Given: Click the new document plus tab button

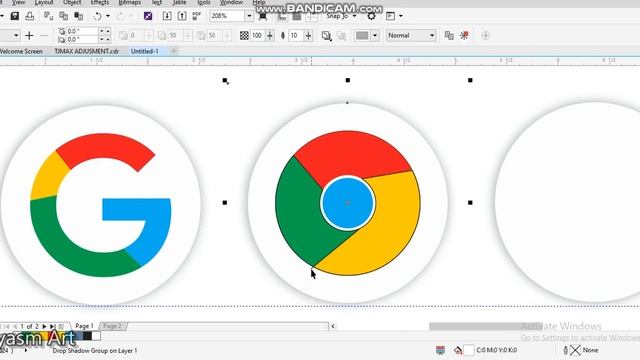Looking at the screenshot, I should pos(174,51).
